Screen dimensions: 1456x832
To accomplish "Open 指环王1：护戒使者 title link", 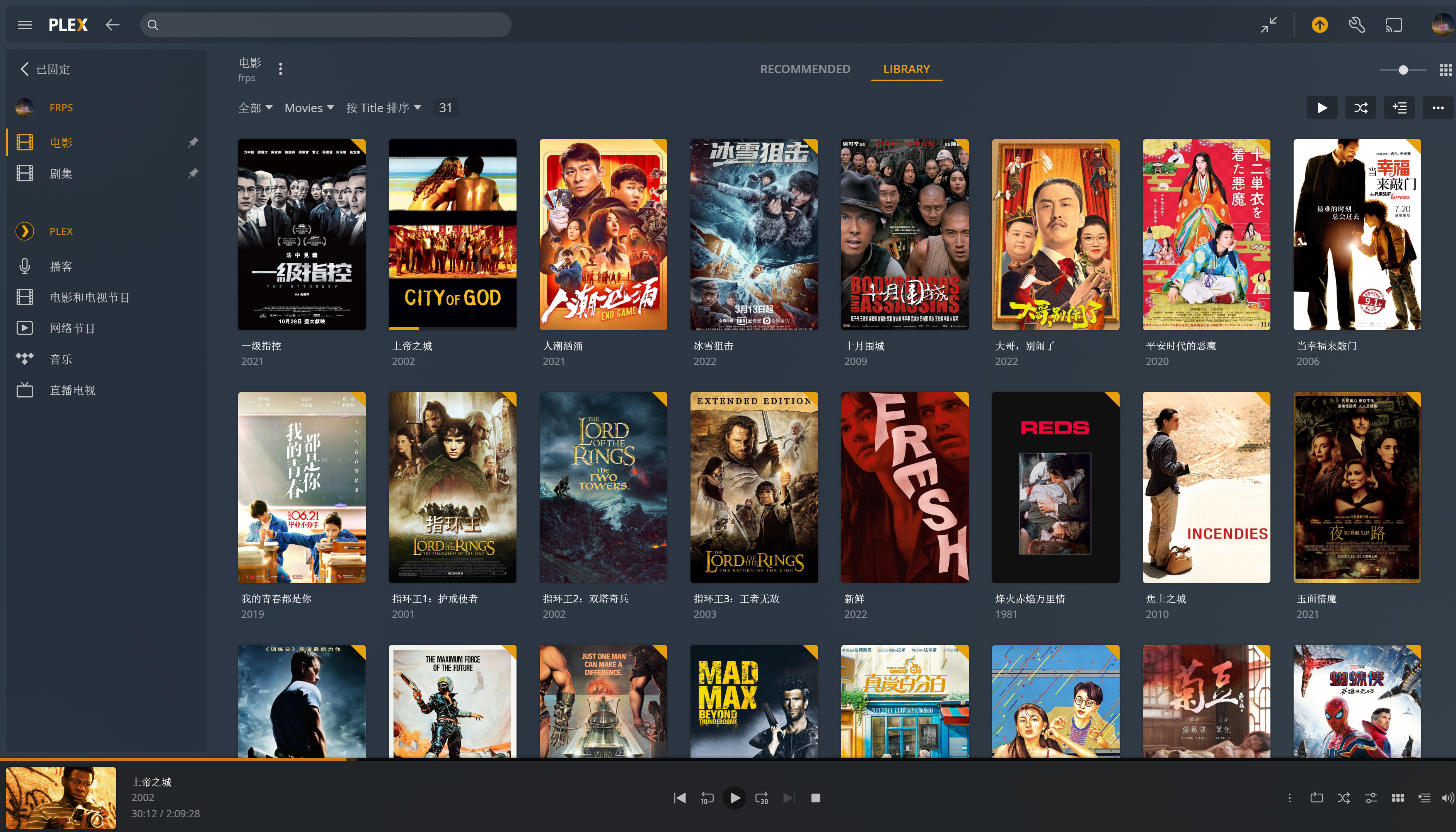I will 434,598.
